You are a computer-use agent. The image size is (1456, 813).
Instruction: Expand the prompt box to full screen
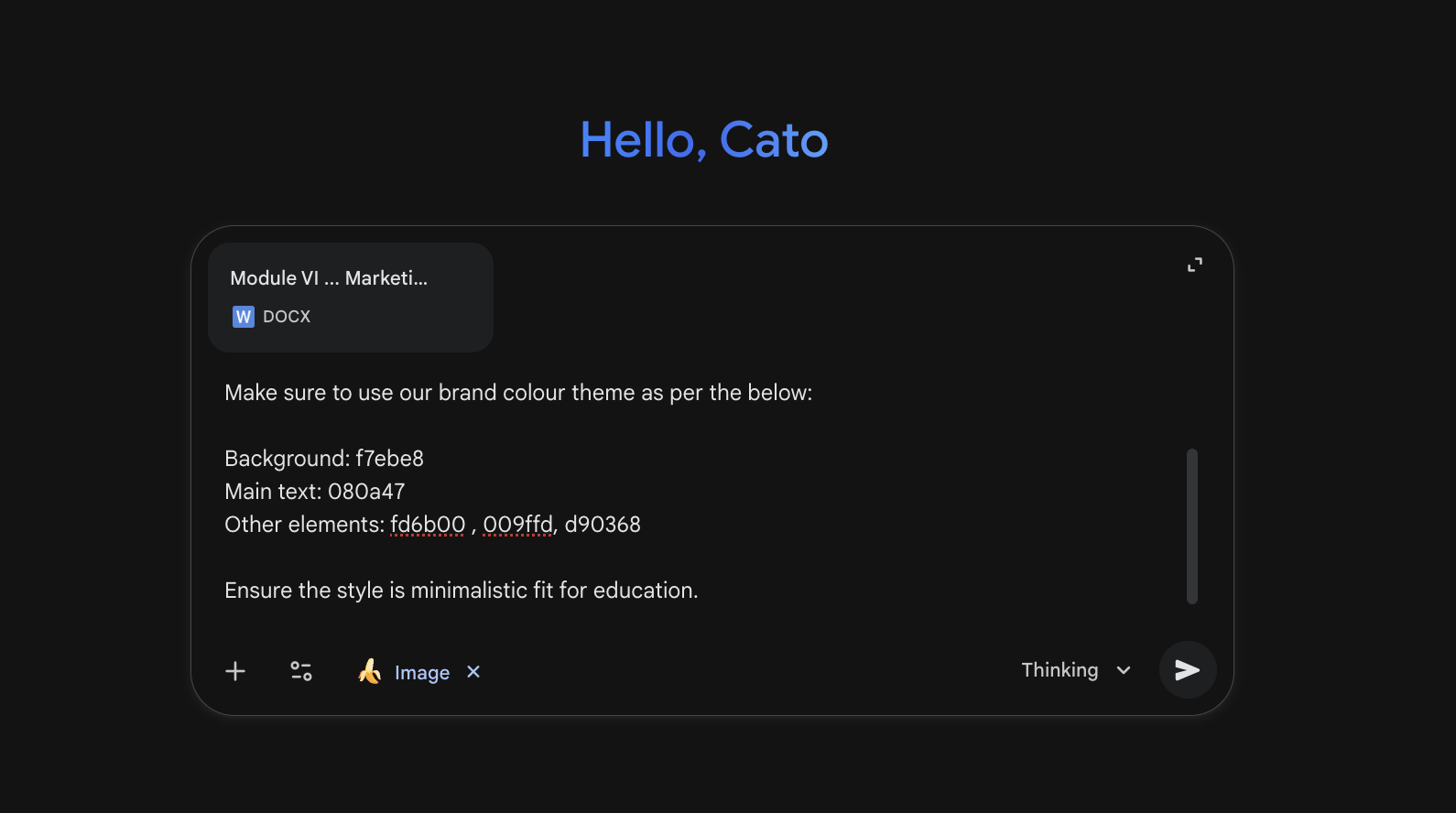(1194, 265)
